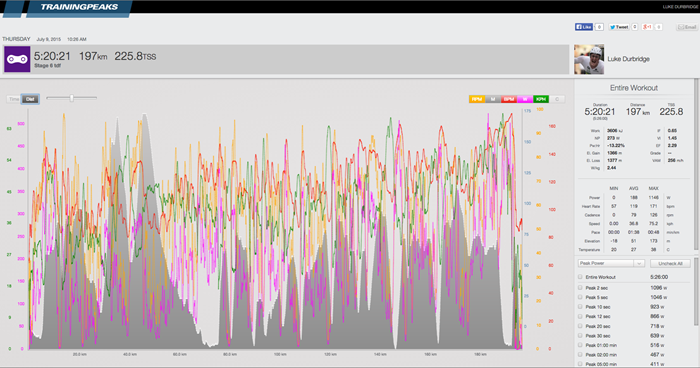Click the 1366 m El. Gain value
This screenshot has height=368, width=700.
pos(615,153)
